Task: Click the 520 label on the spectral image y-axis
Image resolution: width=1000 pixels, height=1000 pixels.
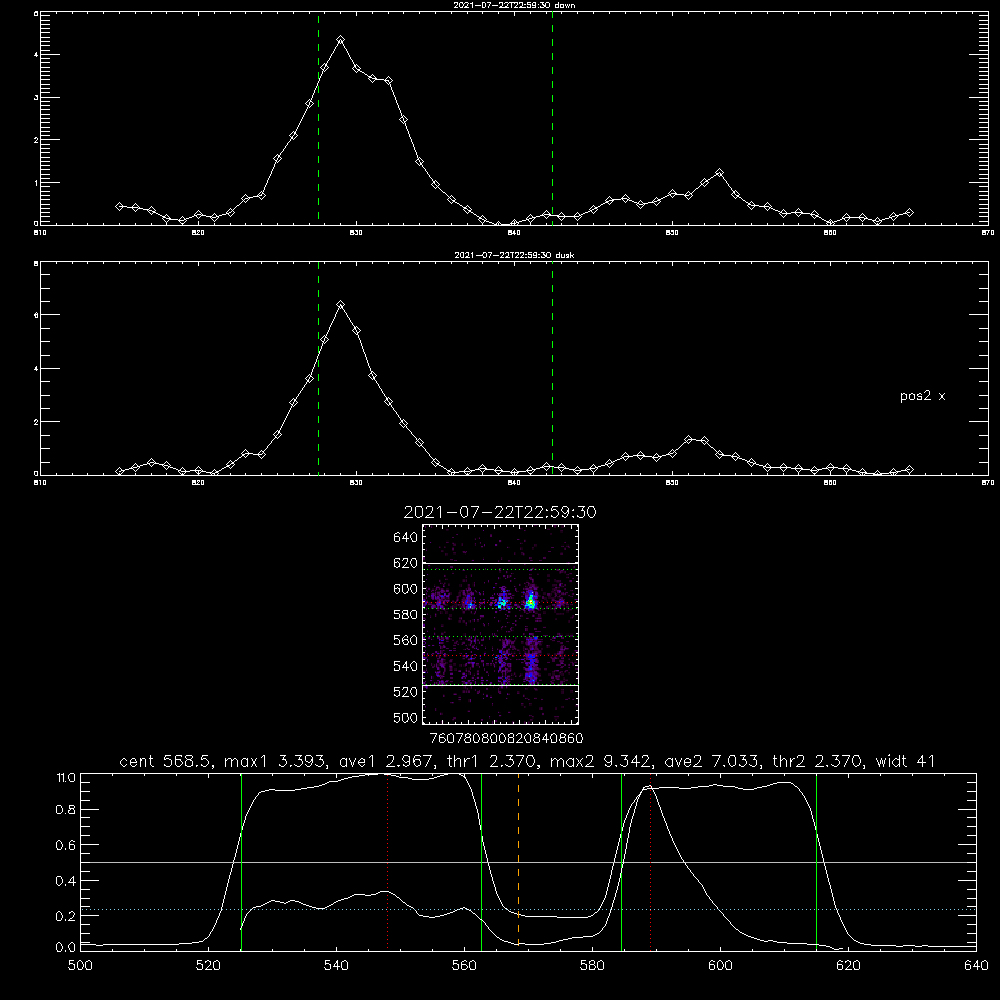Action: click(x=406, y=692)
